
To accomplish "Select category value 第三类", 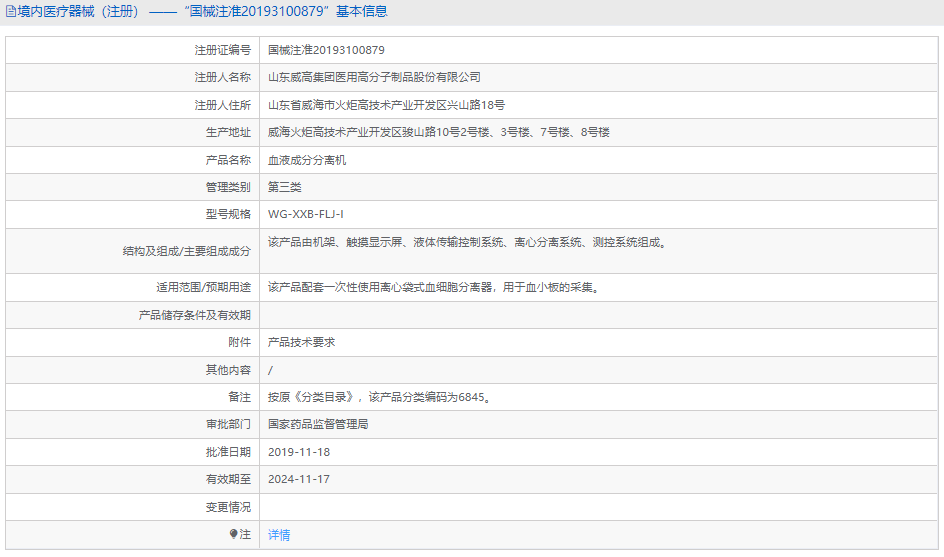I will click(x=284, y=187).
